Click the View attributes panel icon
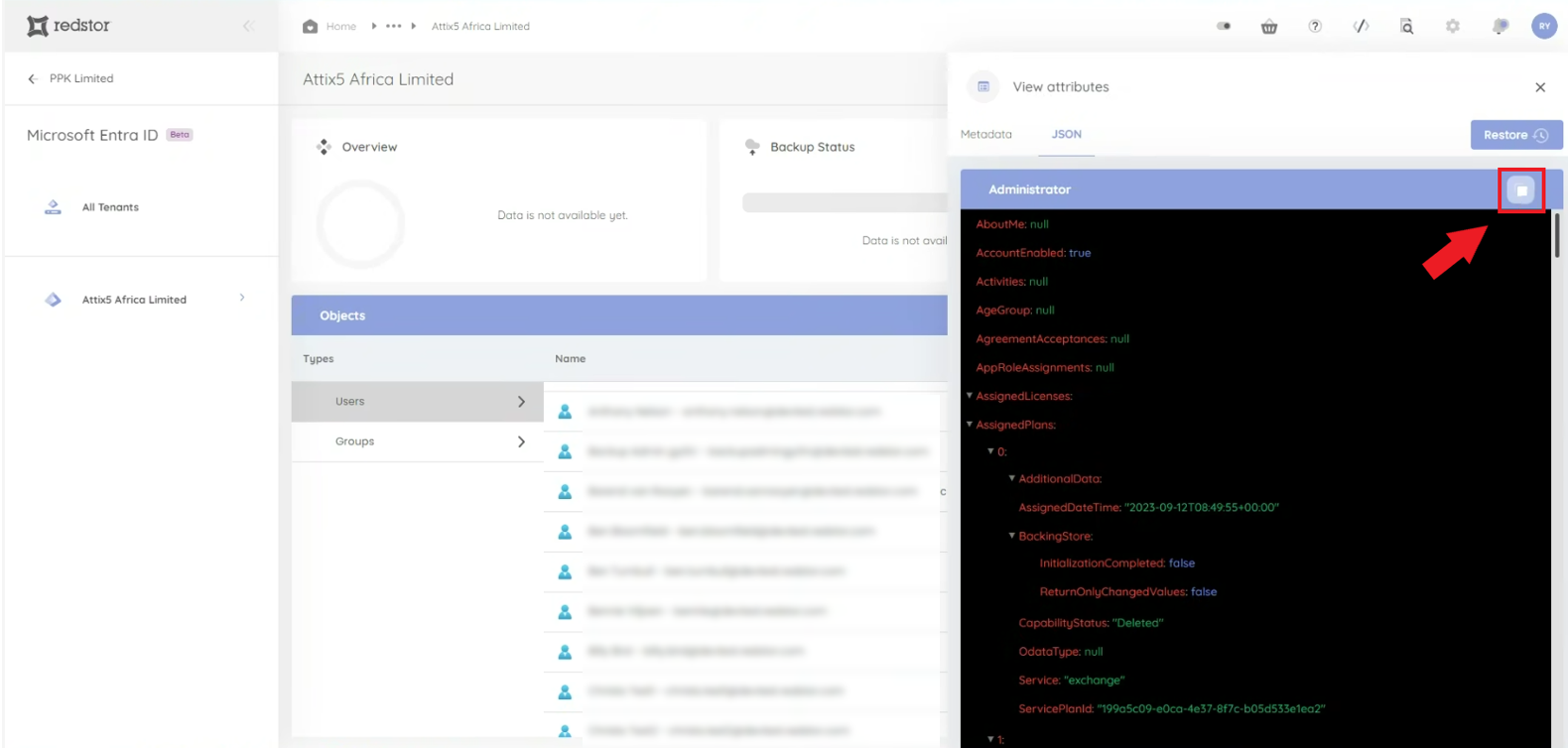This screenshot has height=748, width=1568. 983,86
